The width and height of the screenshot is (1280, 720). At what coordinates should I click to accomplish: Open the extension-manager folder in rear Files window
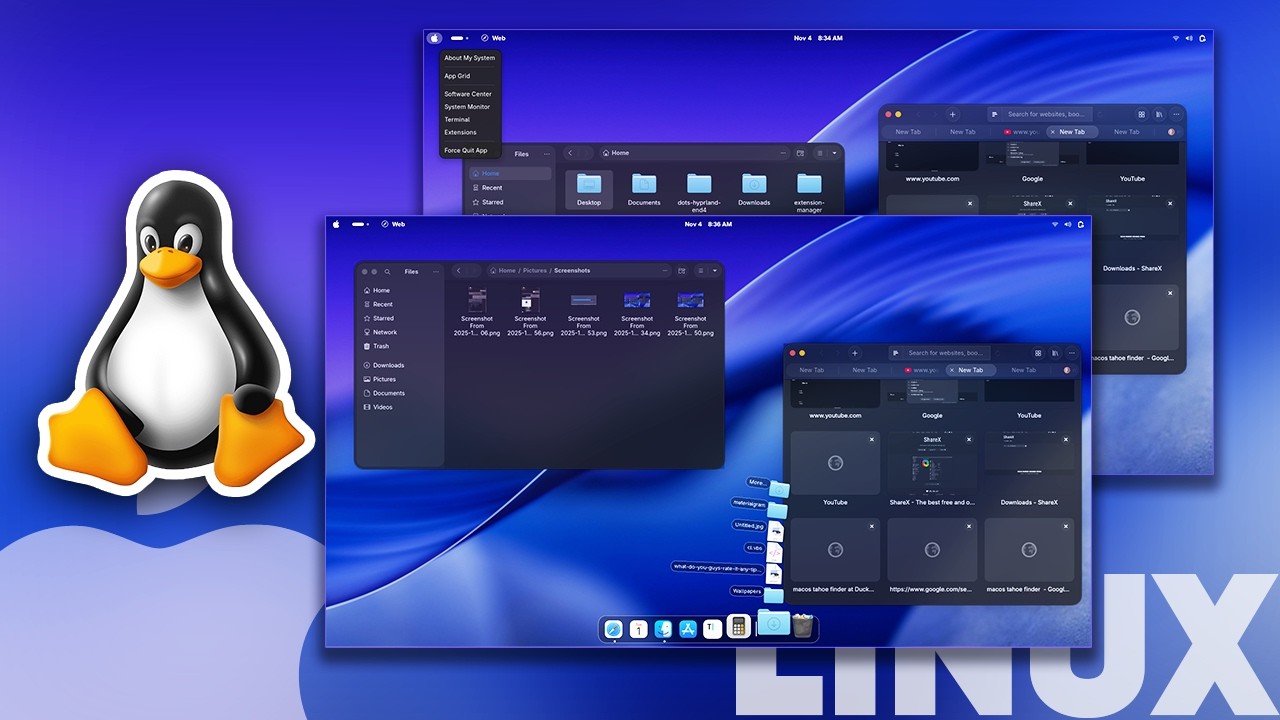(809, 191)
